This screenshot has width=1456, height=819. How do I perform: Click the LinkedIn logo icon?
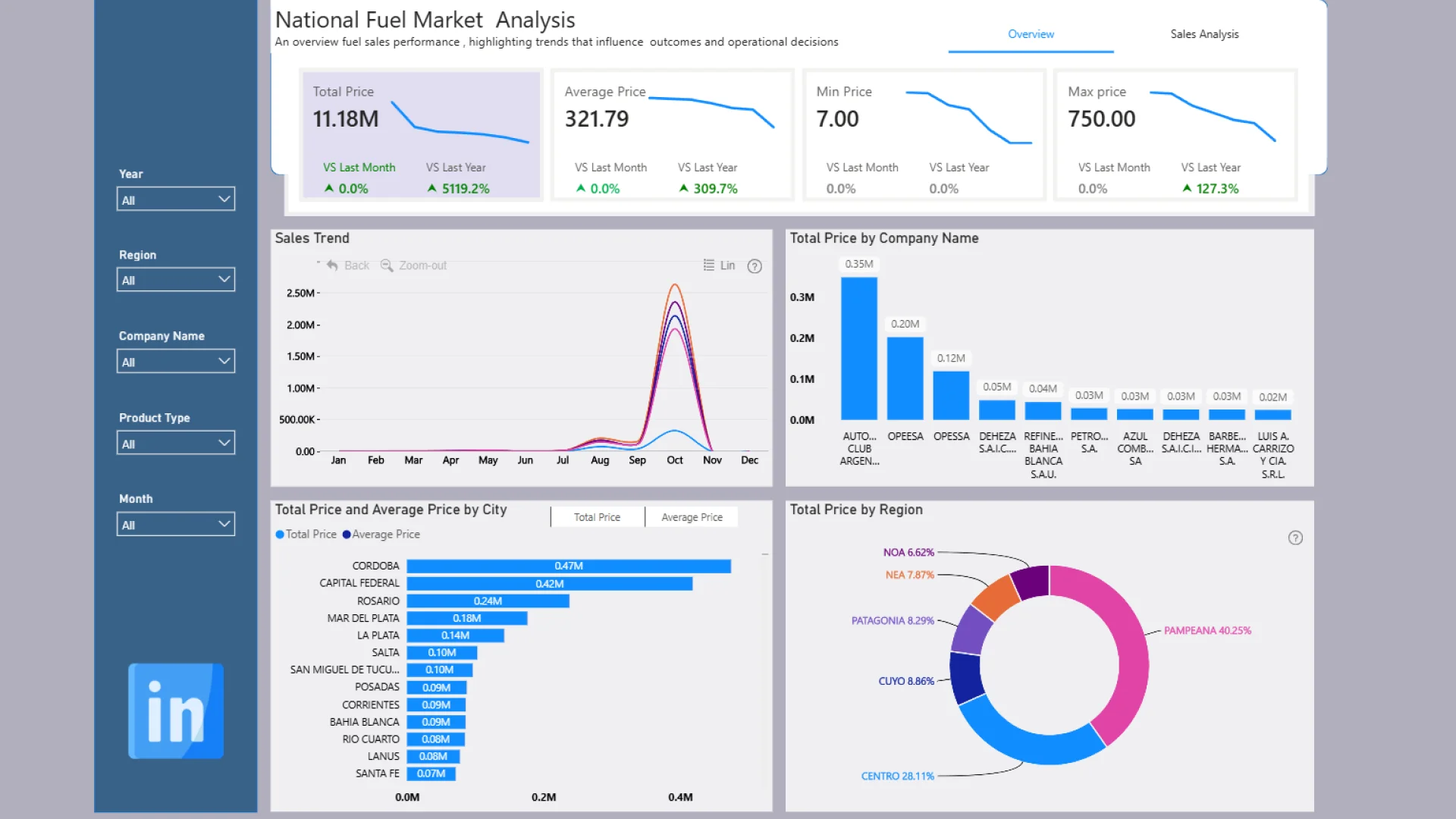point(176,711)
